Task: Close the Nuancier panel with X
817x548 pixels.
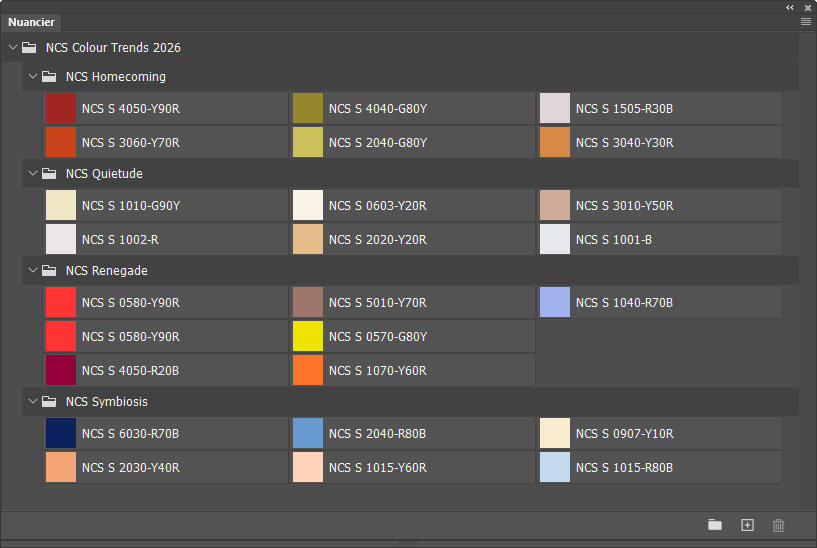Action: pyautogui.click(x=808, y=7)
